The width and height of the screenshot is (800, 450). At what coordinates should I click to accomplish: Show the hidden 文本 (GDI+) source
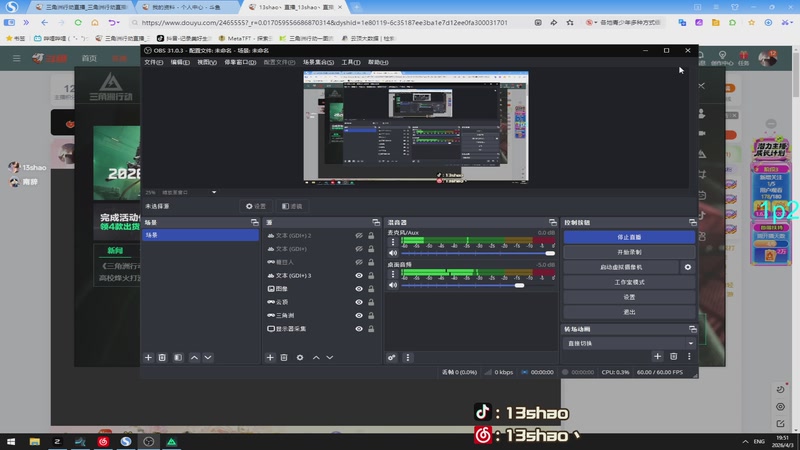pyautogui.click(x=359, y=249)
